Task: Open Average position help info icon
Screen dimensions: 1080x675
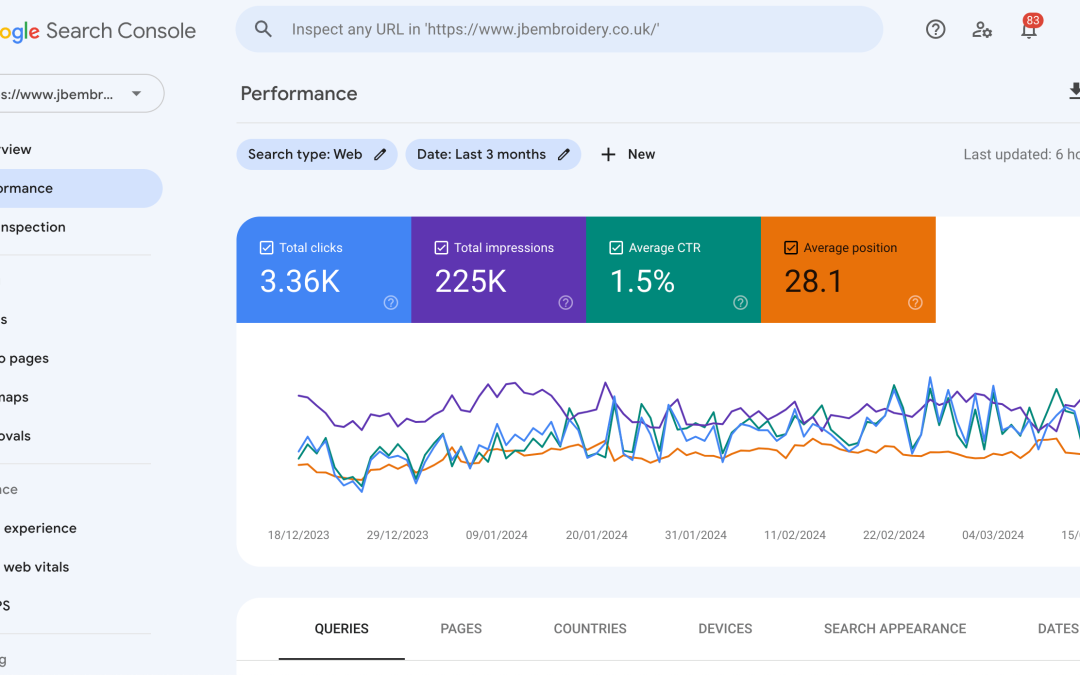Action: (x=915, y=302)
